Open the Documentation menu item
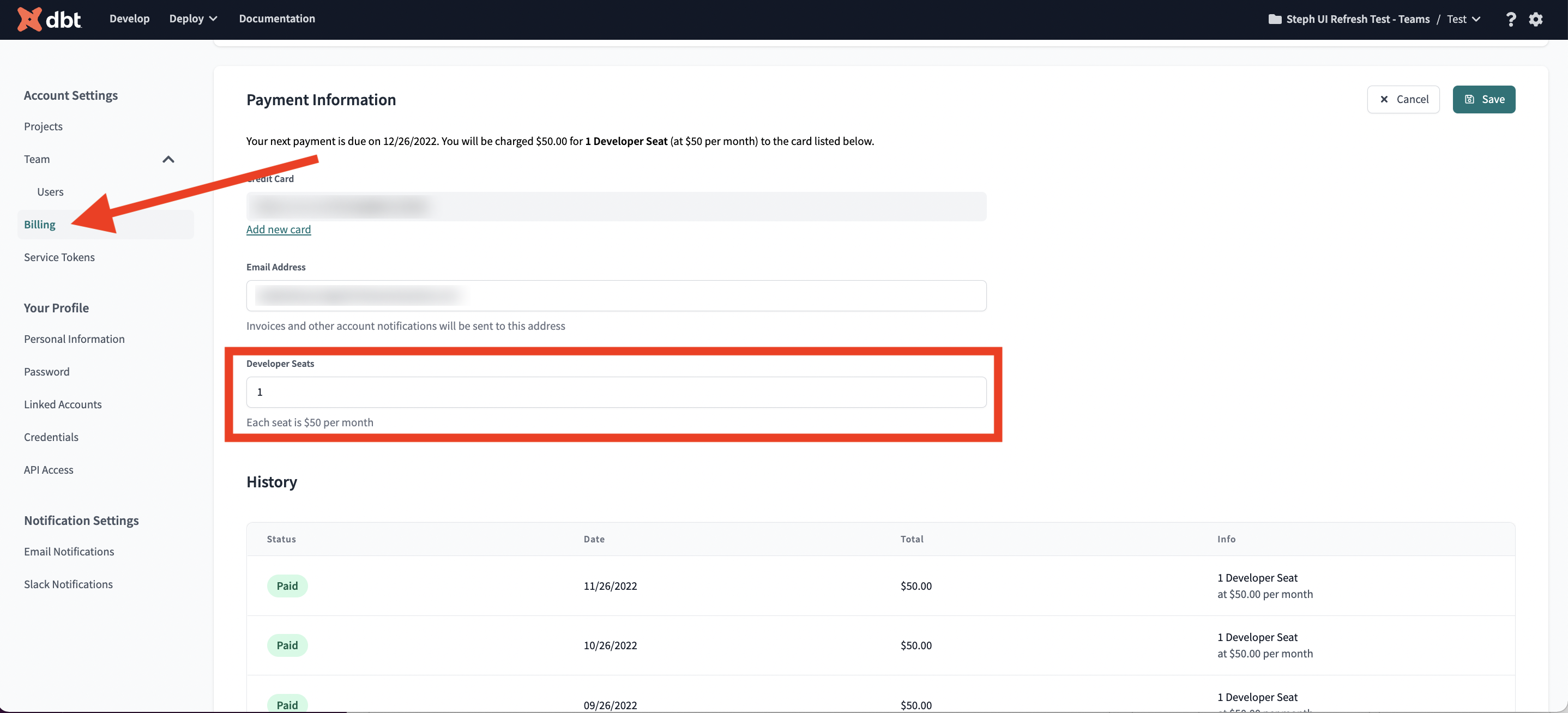 pyautogui.click(x=277, y=19)
